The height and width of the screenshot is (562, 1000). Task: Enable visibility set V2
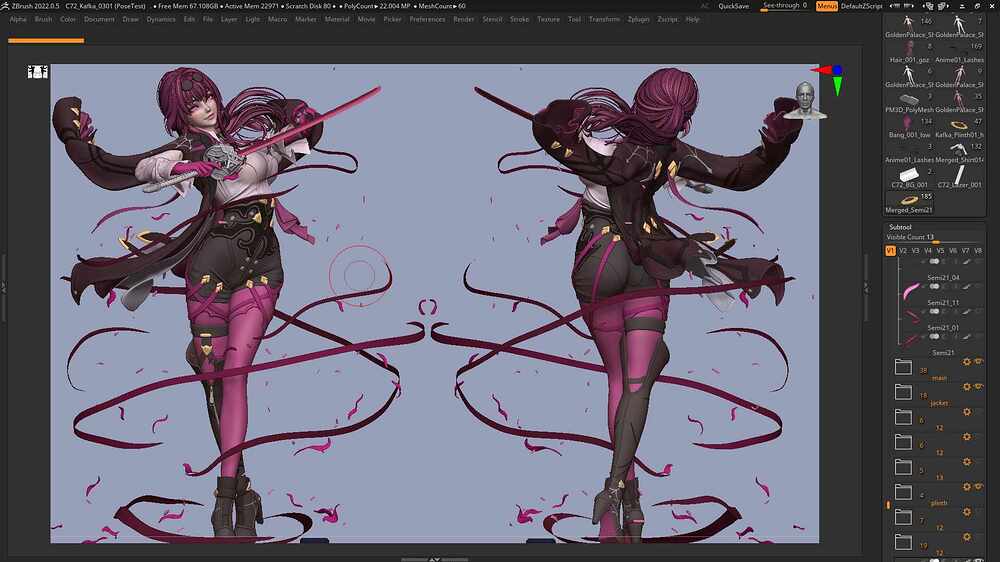click(902, 251)
